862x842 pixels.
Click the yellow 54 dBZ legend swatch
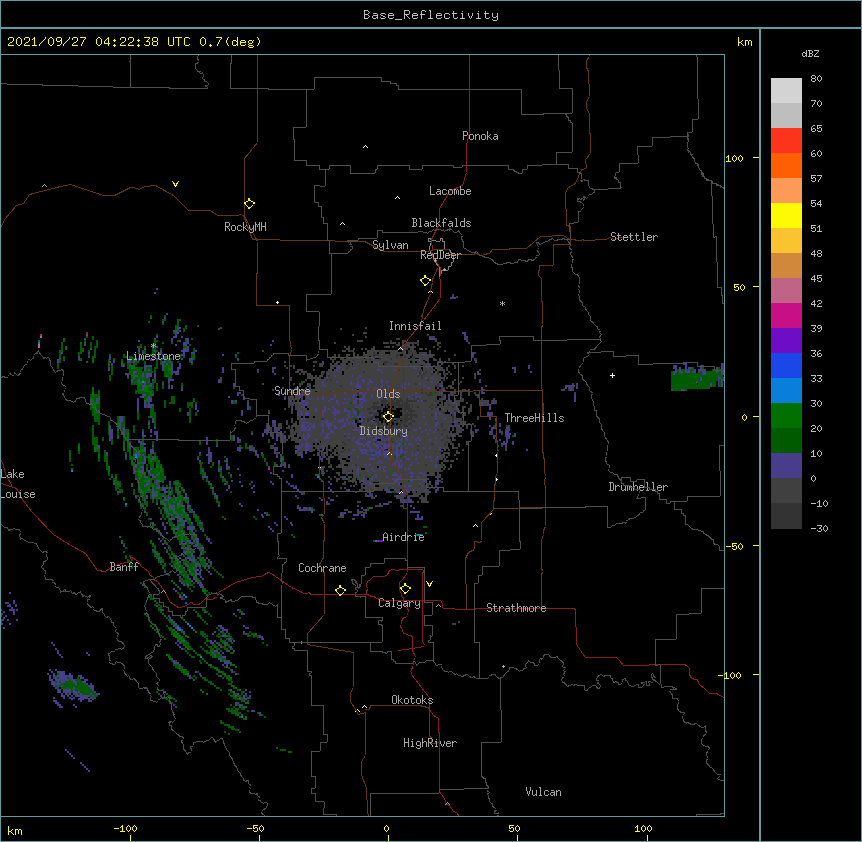pyautogui.click(x=786, y=215)
